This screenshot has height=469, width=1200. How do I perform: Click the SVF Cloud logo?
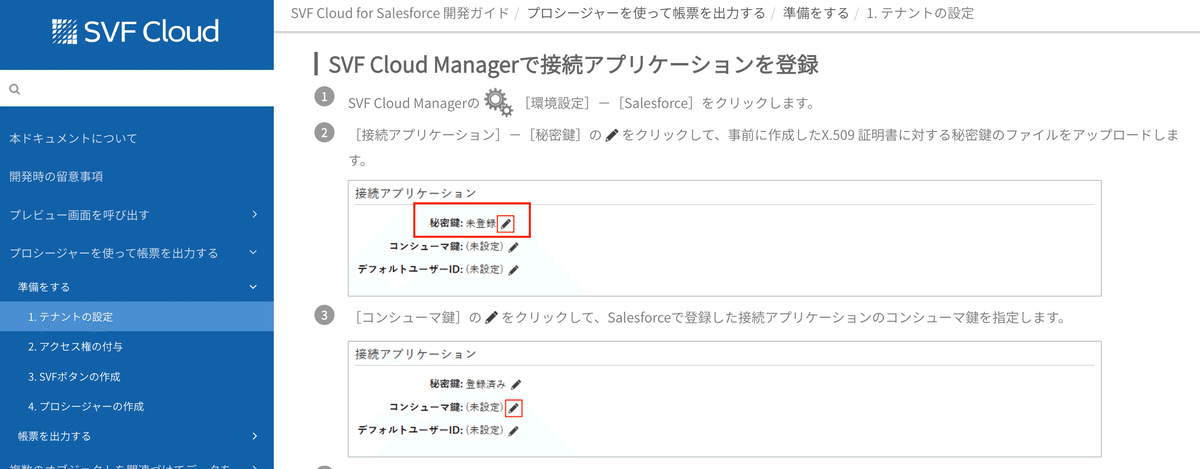135,32
